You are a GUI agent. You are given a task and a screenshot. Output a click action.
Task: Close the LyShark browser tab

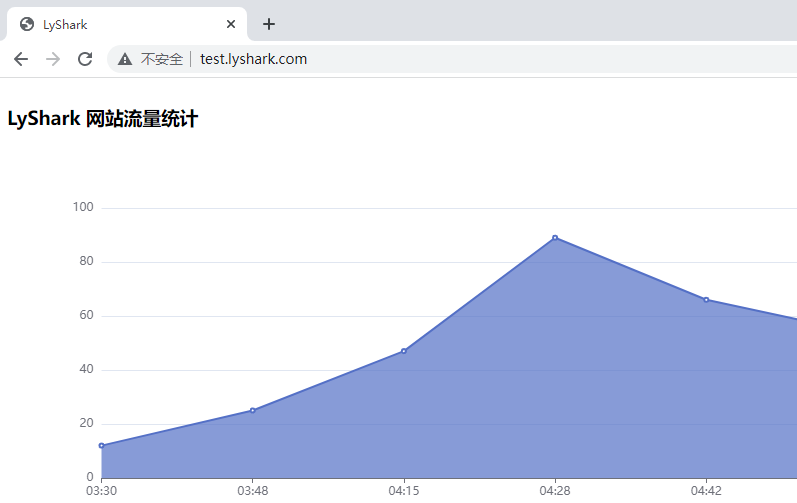[231, 24]
